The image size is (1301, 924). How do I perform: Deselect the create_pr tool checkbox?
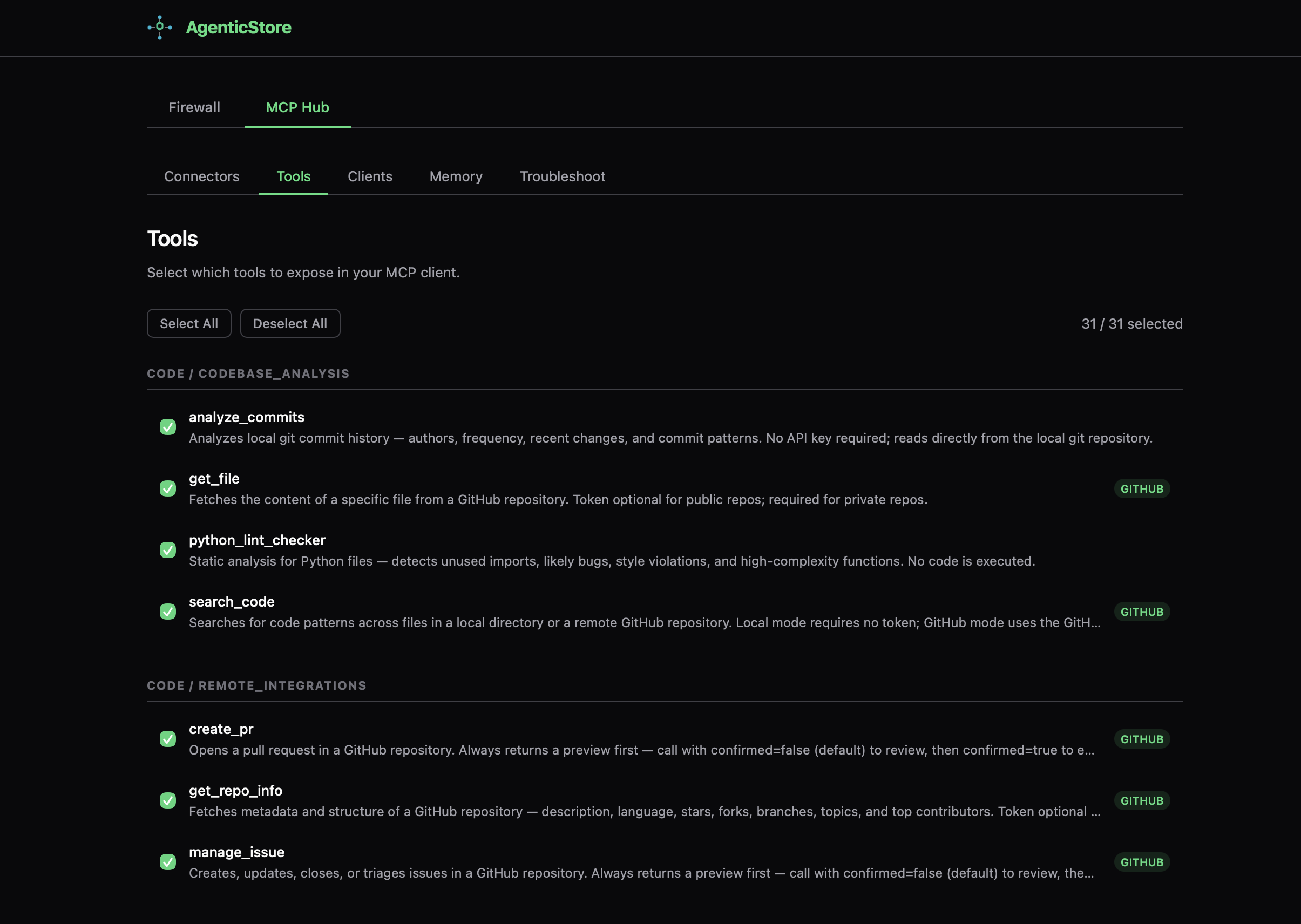pos(168,739)
